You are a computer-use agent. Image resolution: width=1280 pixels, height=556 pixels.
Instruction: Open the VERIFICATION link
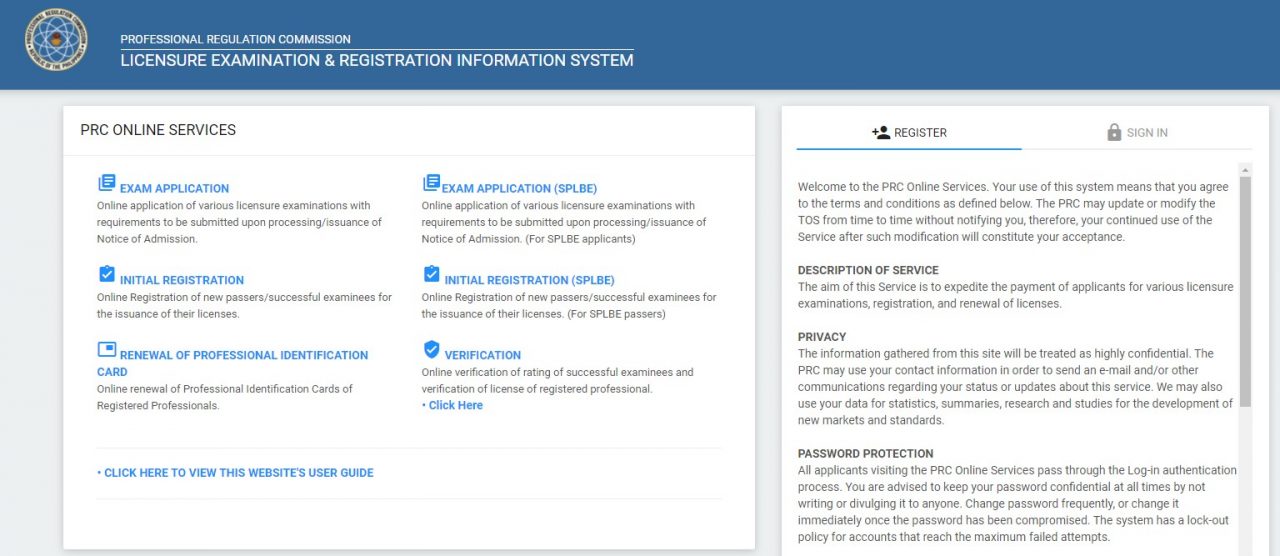coord(483,355)
